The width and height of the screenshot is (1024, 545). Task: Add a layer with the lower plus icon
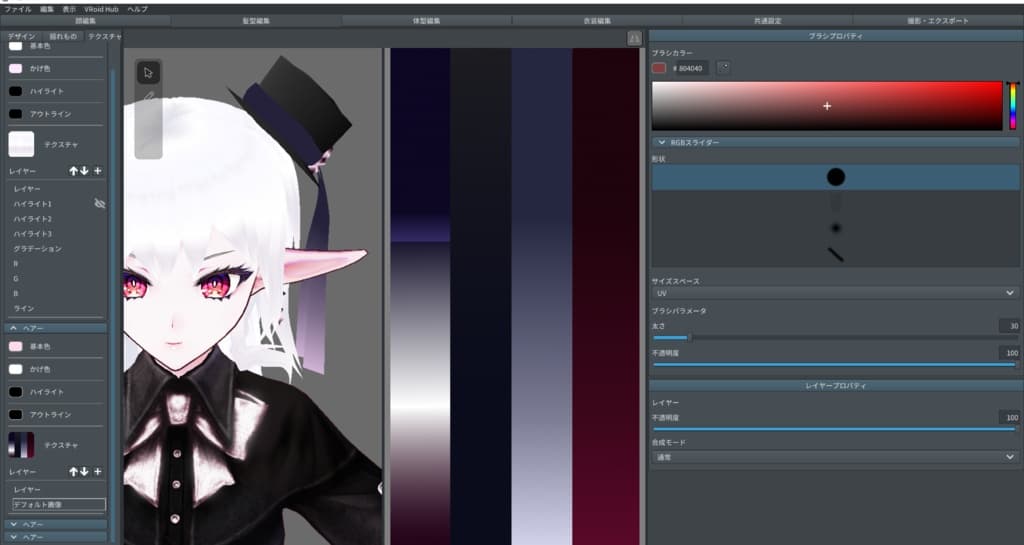click(98, 471)
